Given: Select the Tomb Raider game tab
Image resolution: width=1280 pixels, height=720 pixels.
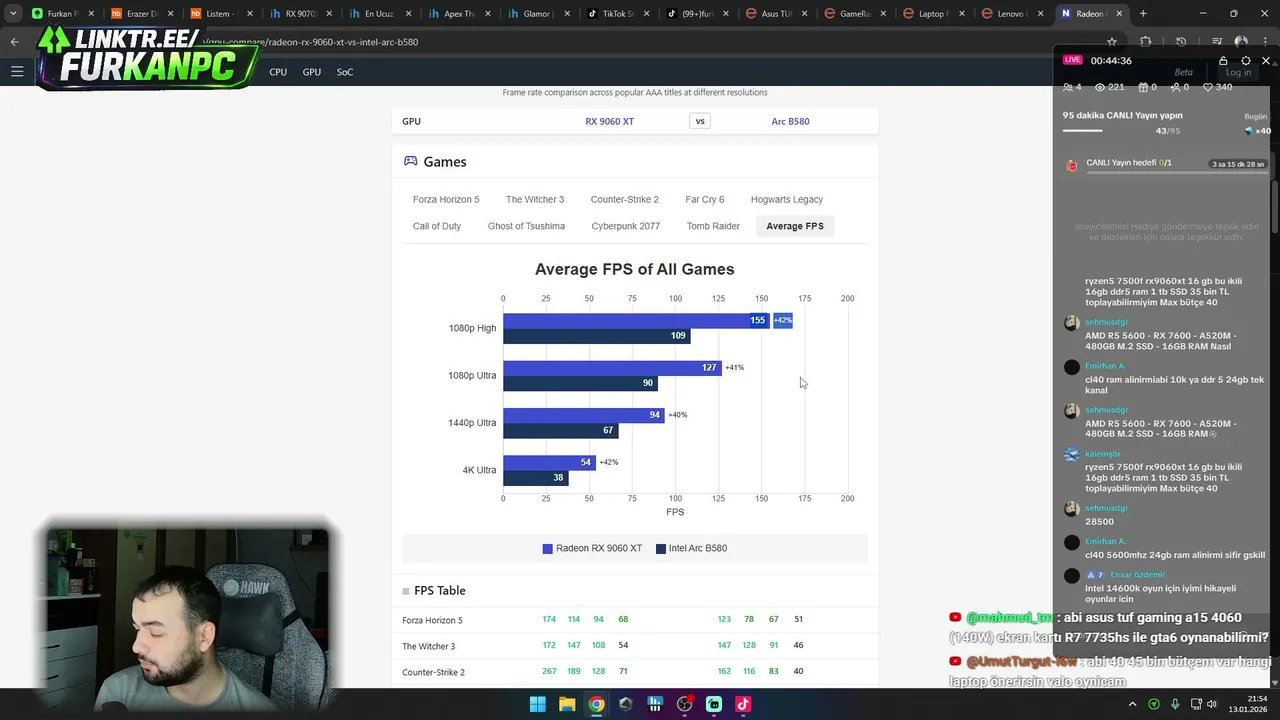Looking at the screenshot, I should 713,226.
